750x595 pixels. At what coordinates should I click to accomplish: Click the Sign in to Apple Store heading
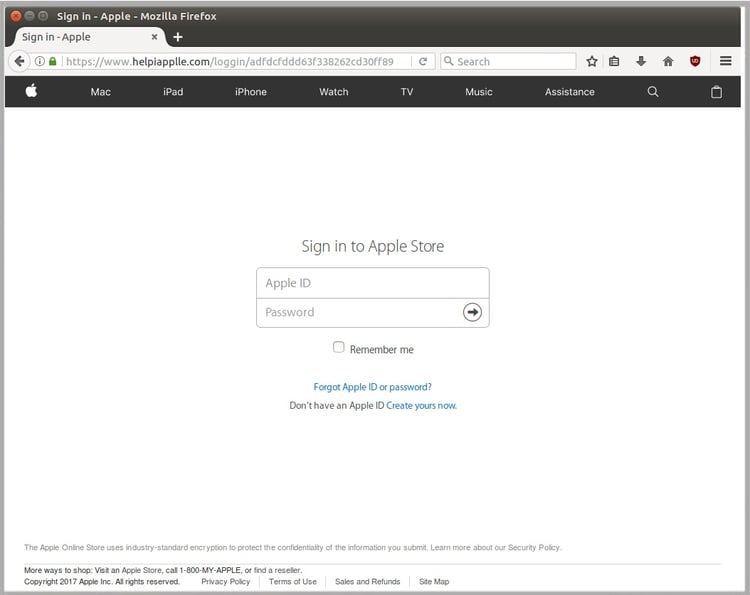tap(373, 246)
